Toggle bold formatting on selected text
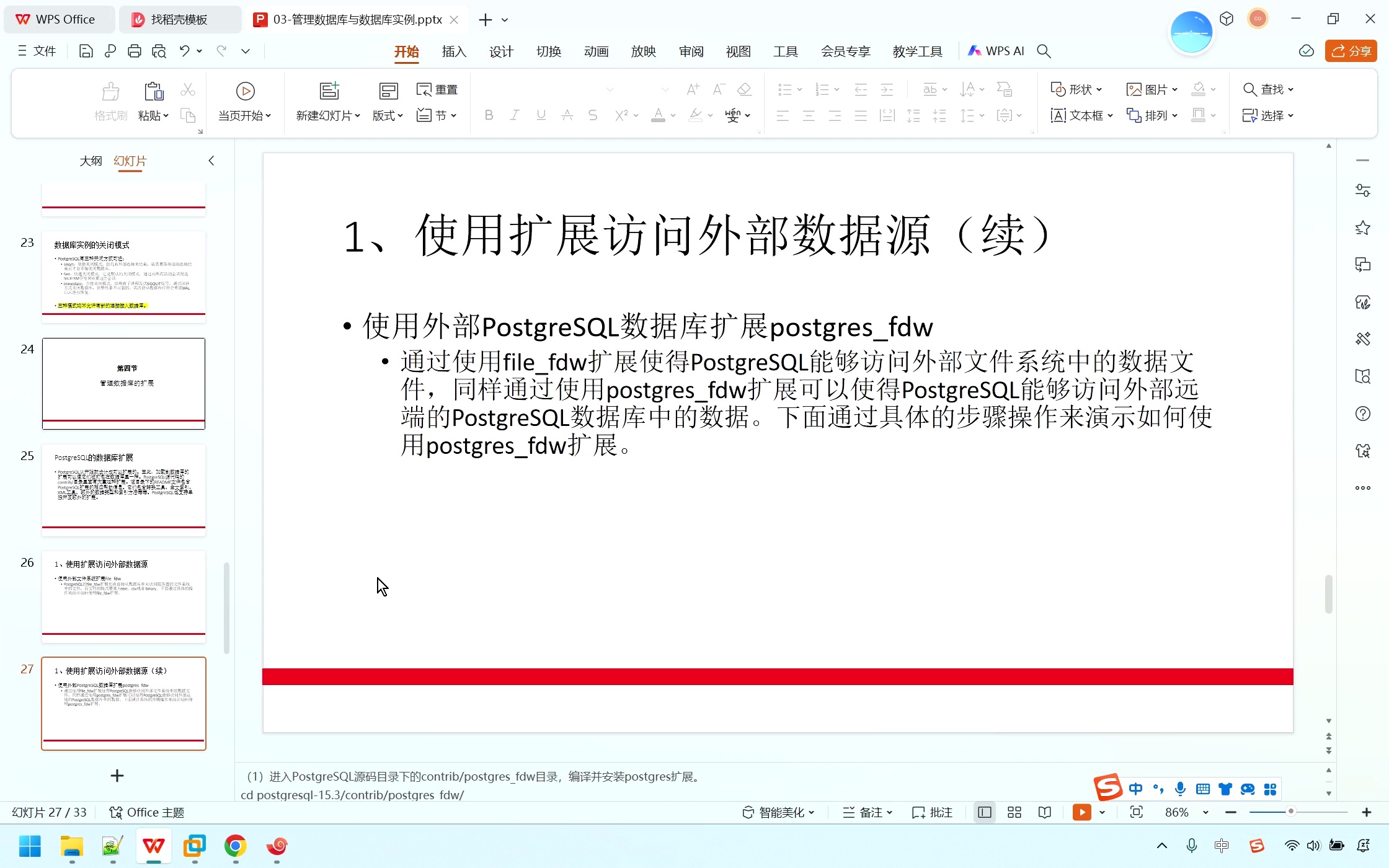Screen dimensions: 1389x868 (x=489, y=115)
